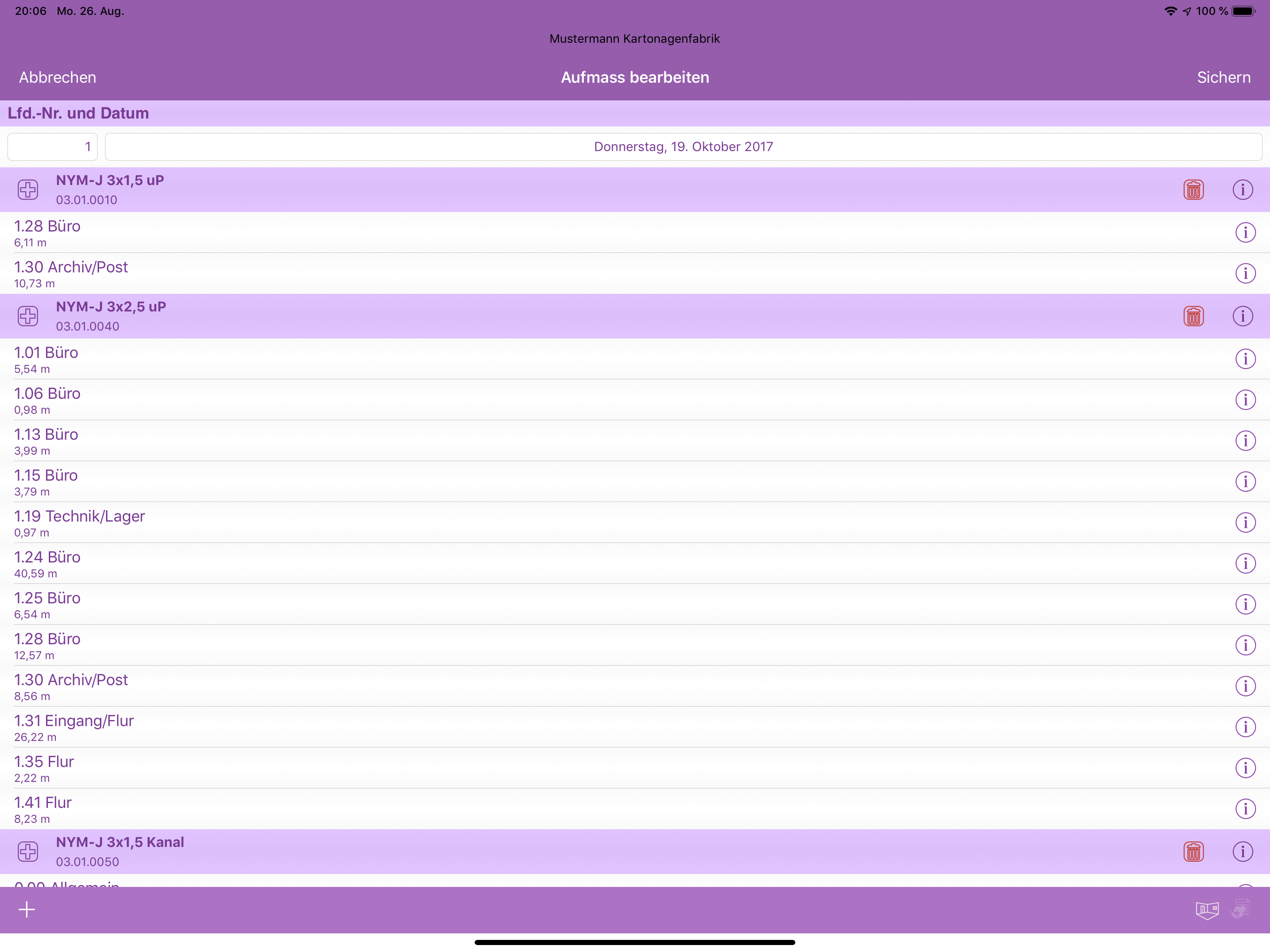Select the 1.30 Archiv/Post 8,56 m entry
The height and width of the screenshot is (952, 1270).
click(x=635, y=686)
